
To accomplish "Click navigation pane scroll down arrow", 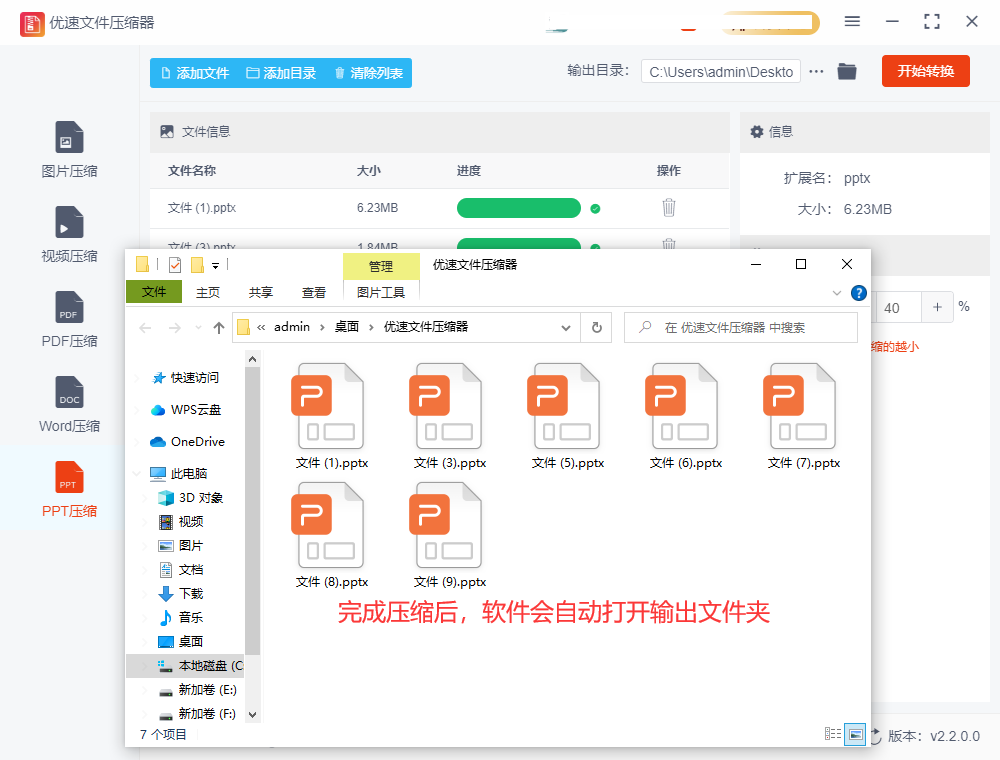I will [x=253, y=715].
